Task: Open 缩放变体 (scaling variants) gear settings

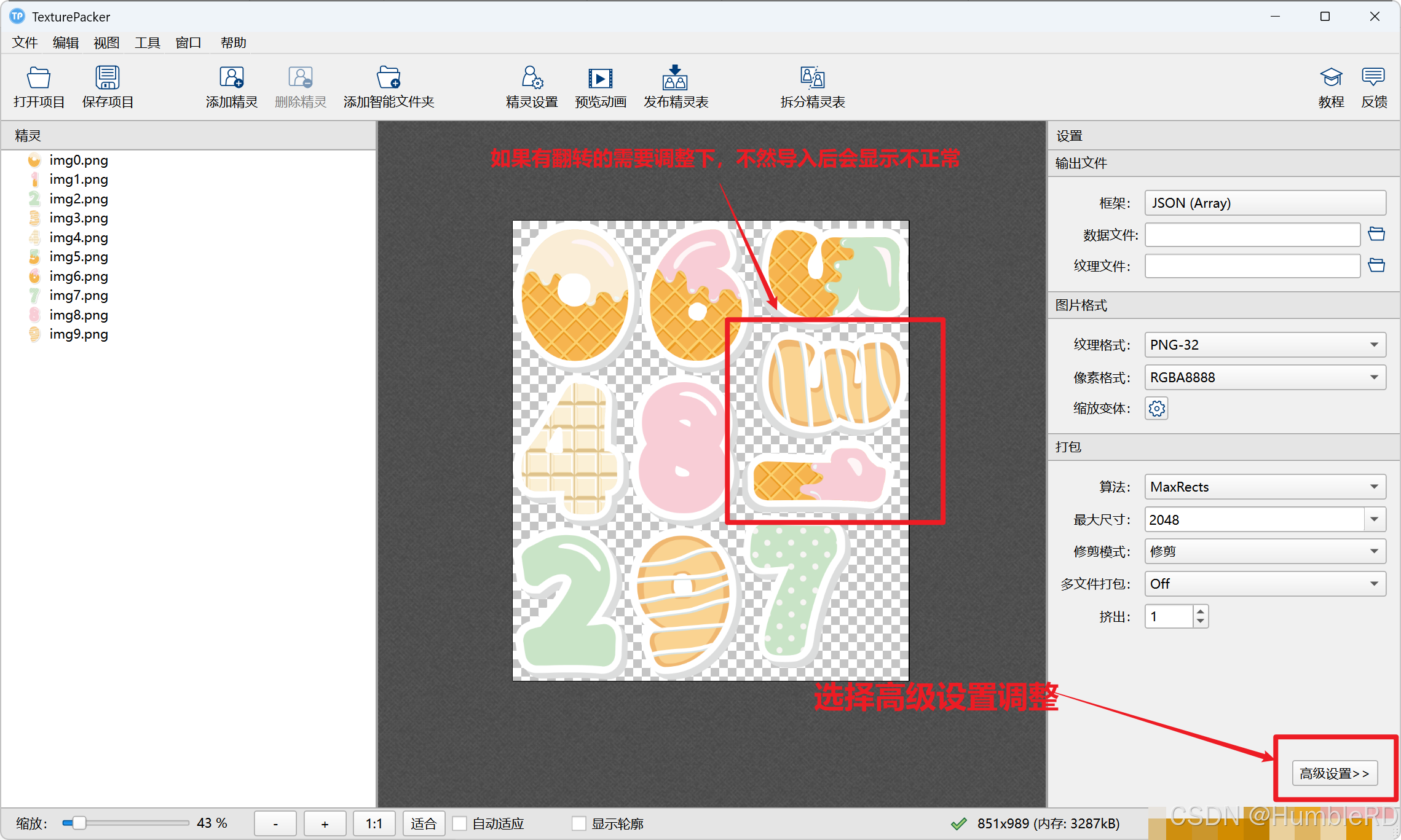Action: click(x=1156, y=409)
